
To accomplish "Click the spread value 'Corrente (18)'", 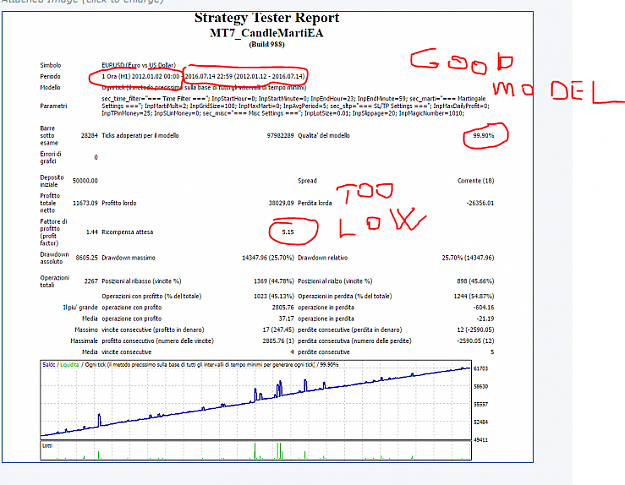I will (x=476, y=181).
